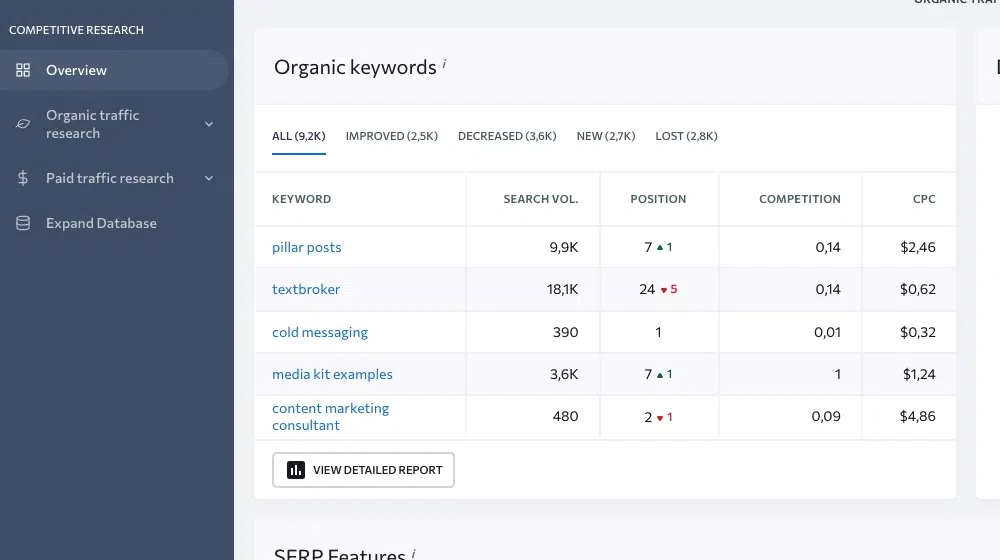Click the $2,46 CPC value
This screenshot has width=1000, height=560.
(x=918, y=247)
